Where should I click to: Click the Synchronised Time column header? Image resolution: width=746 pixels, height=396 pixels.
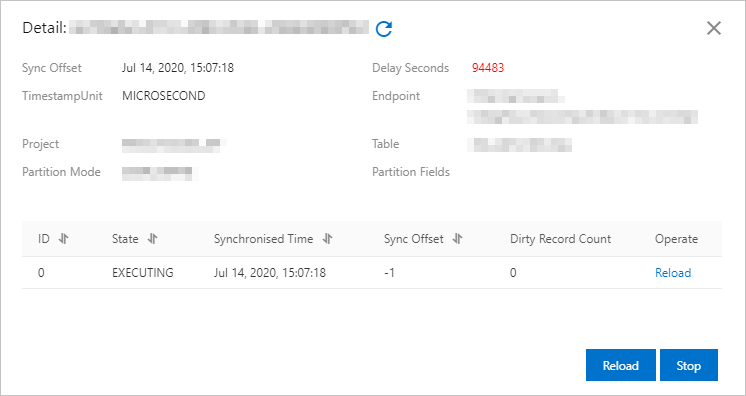tap(263, 239)
